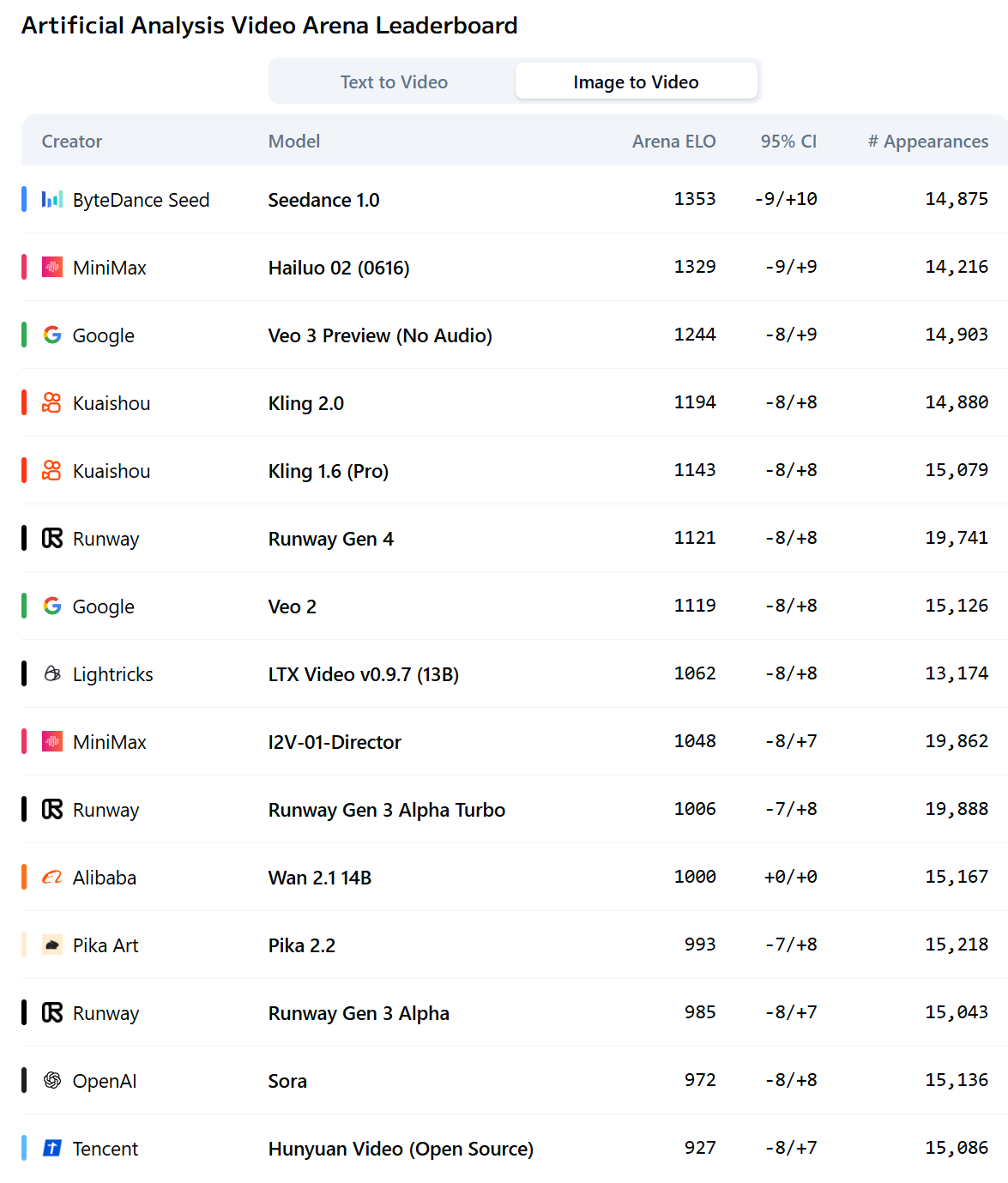
Task: Click MiniMax logo in I2V-01-Director row
Action: point(52,742)
